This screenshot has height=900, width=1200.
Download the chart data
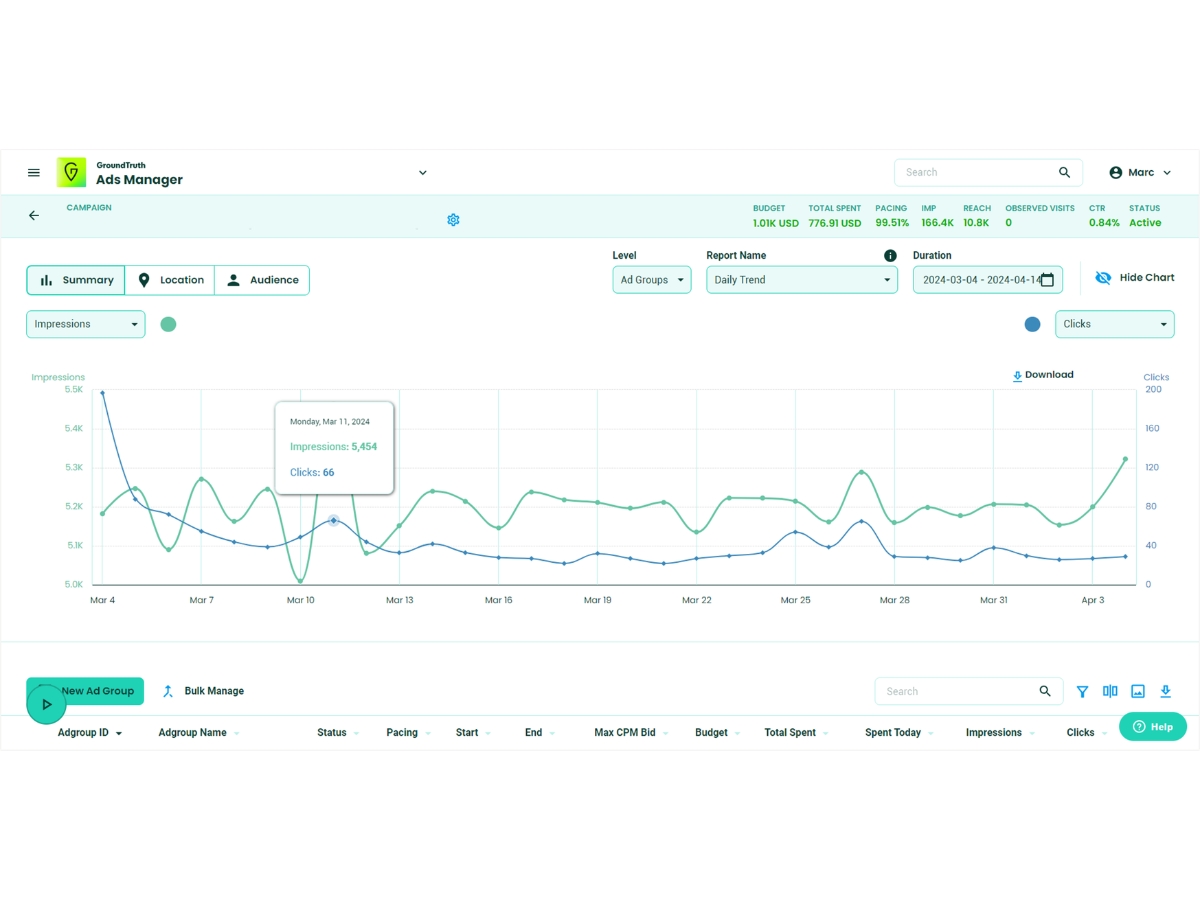click(1043, 375)
